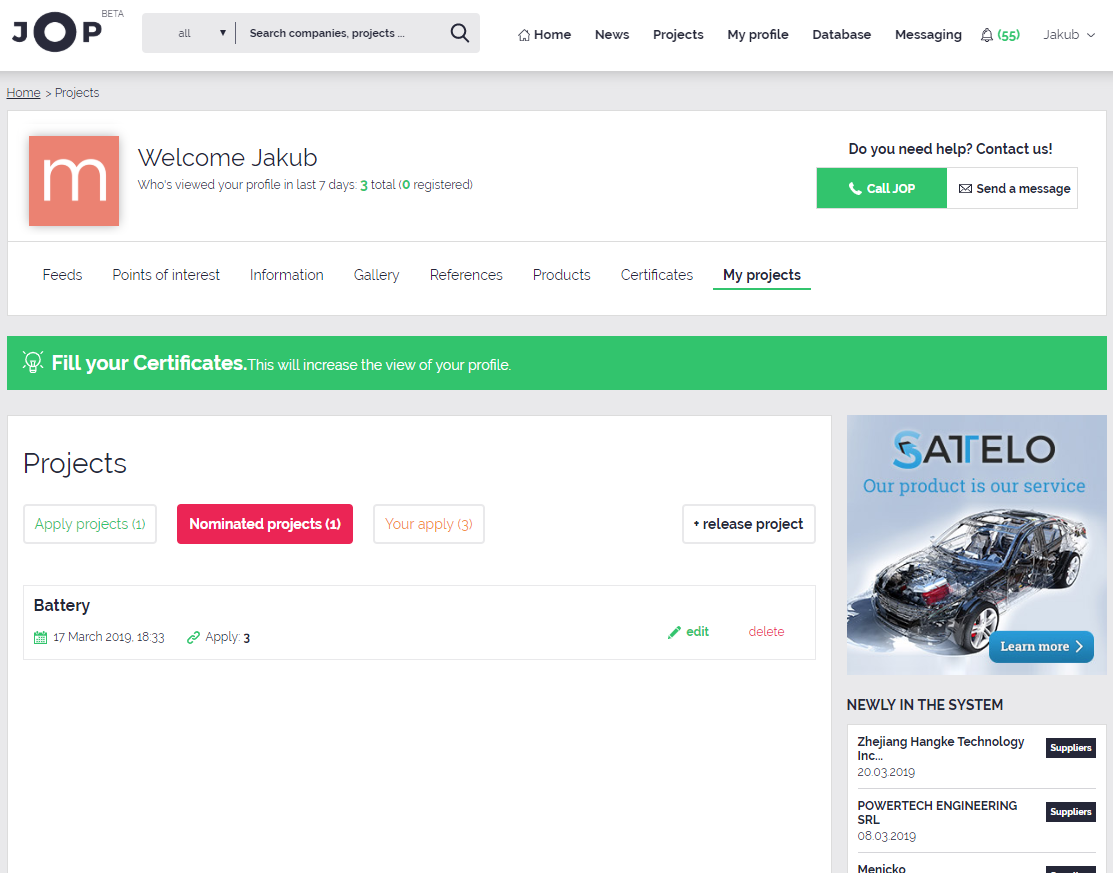Screen dimensions: 1113x873
Task: Click the search companies input field
Action: 342,33
